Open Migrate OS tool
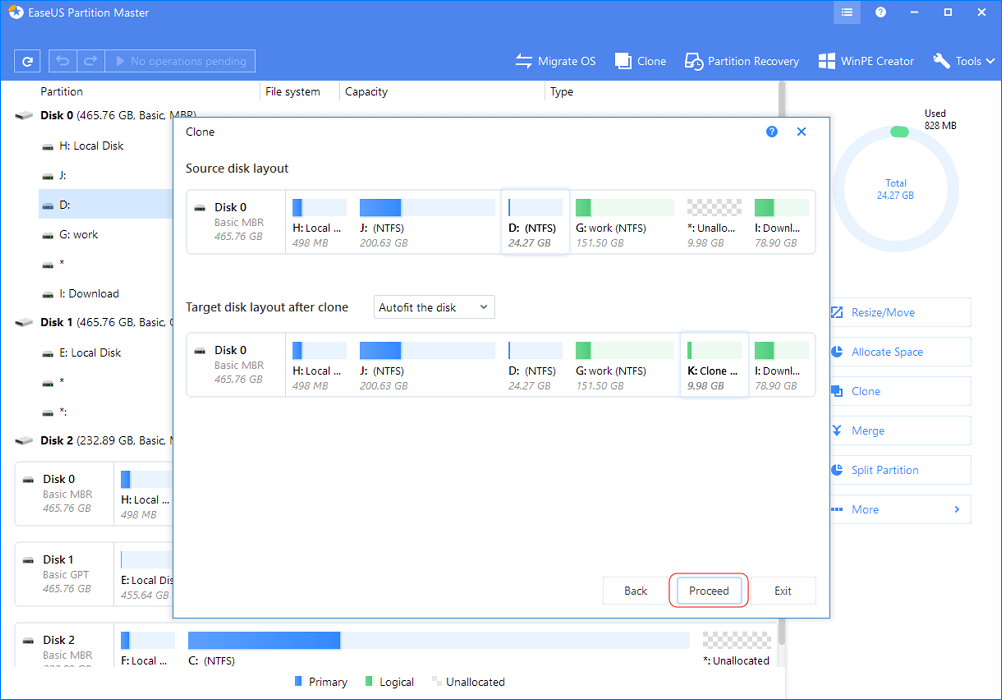 [x=555, y=61]
